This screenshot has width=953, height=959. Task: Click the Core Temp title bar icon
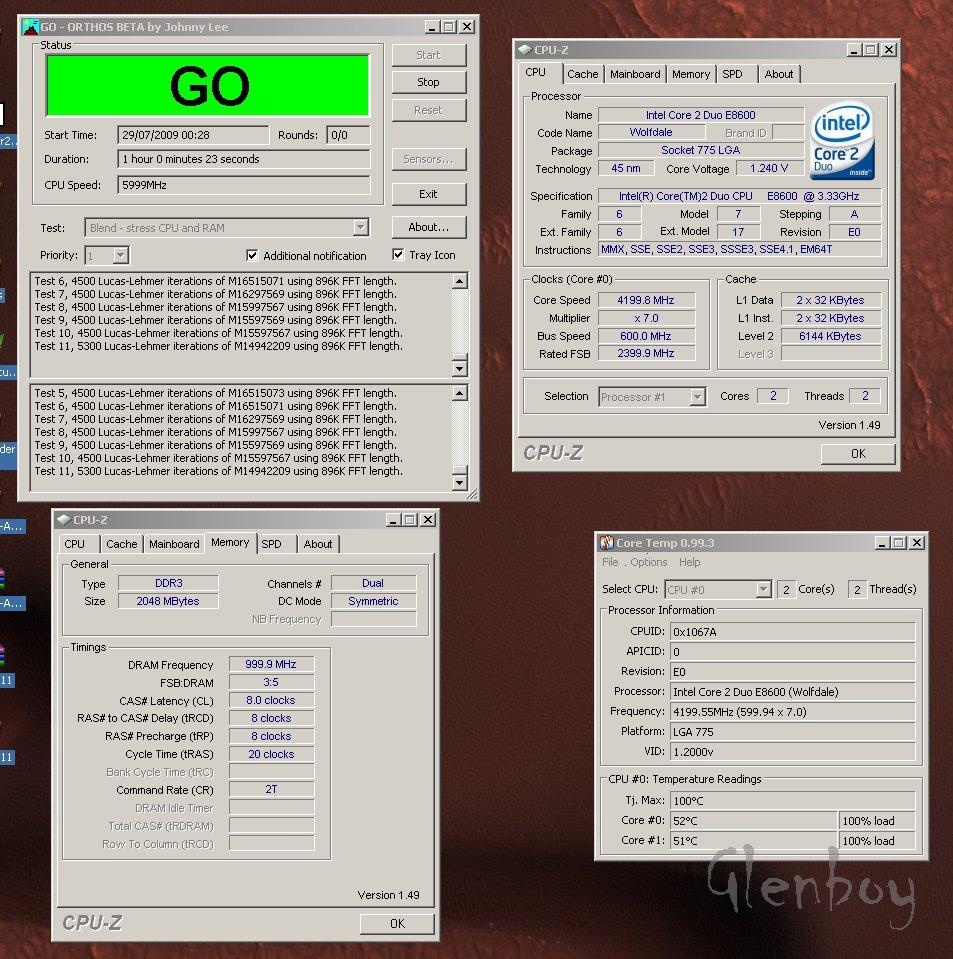click(606, 543)
